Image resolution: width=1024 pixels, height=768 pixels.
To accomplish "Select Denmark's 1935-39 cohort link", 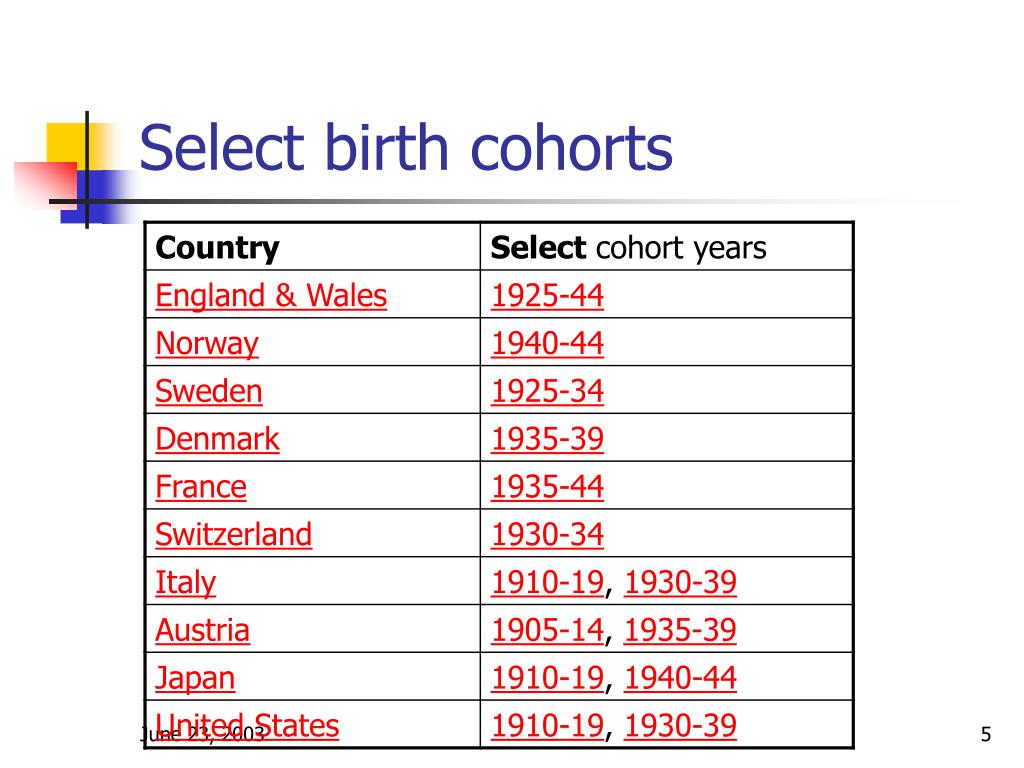I will coord(547,439).
